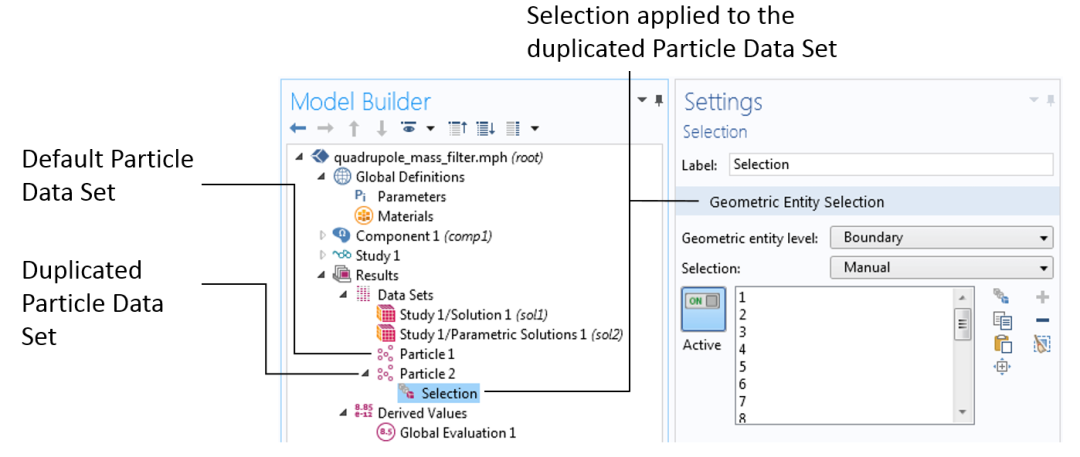1080x457 pixels.
Task: Collapse the Global Definitions node
Action: click(x=322, y=177)
